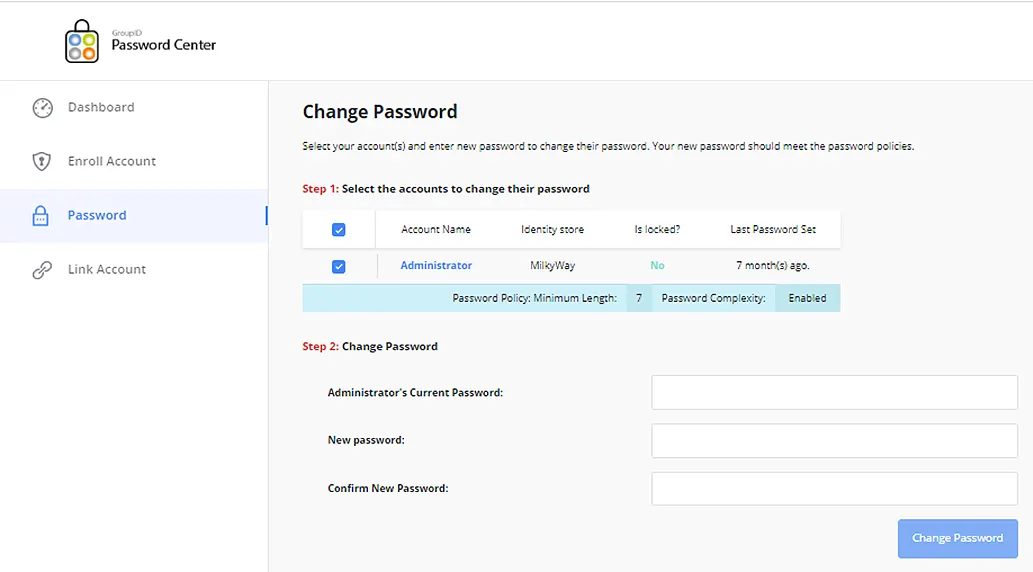Click the Account Name column header

click(x=436, y=229)
